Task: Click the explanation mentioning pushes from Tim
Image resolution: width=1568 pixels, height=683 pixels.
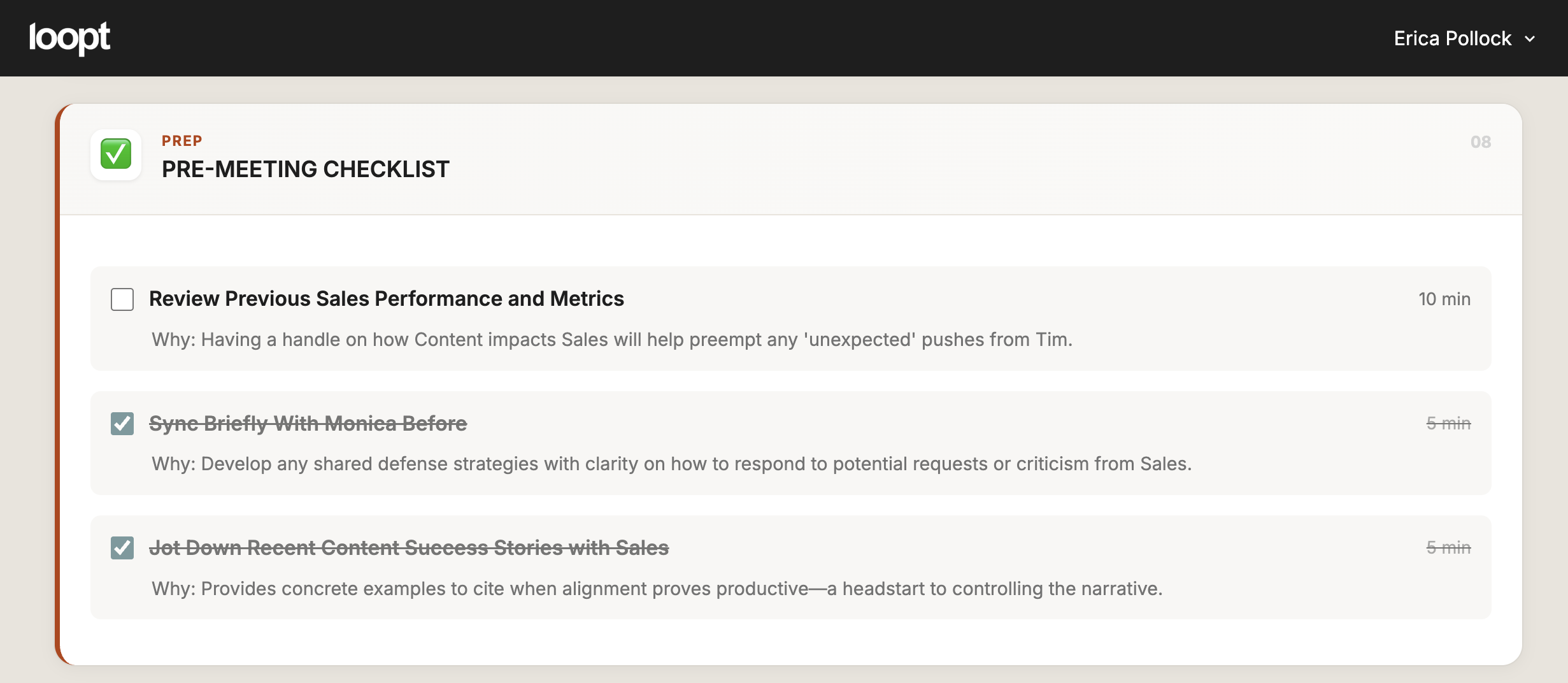Action: click(x=611, y=340)
